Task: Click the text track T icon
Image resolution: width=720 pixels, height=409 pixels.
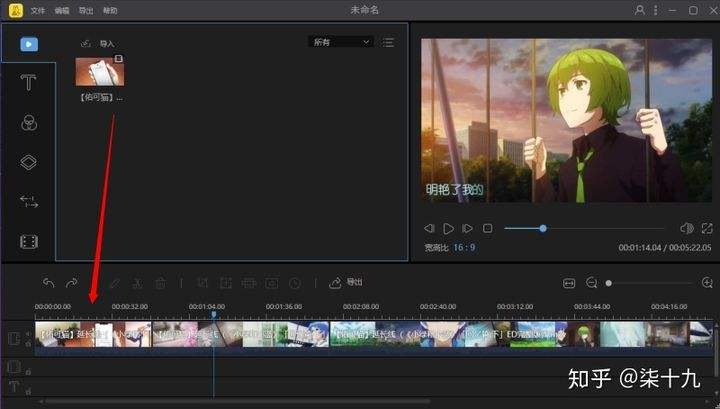Action: (14, 387)
